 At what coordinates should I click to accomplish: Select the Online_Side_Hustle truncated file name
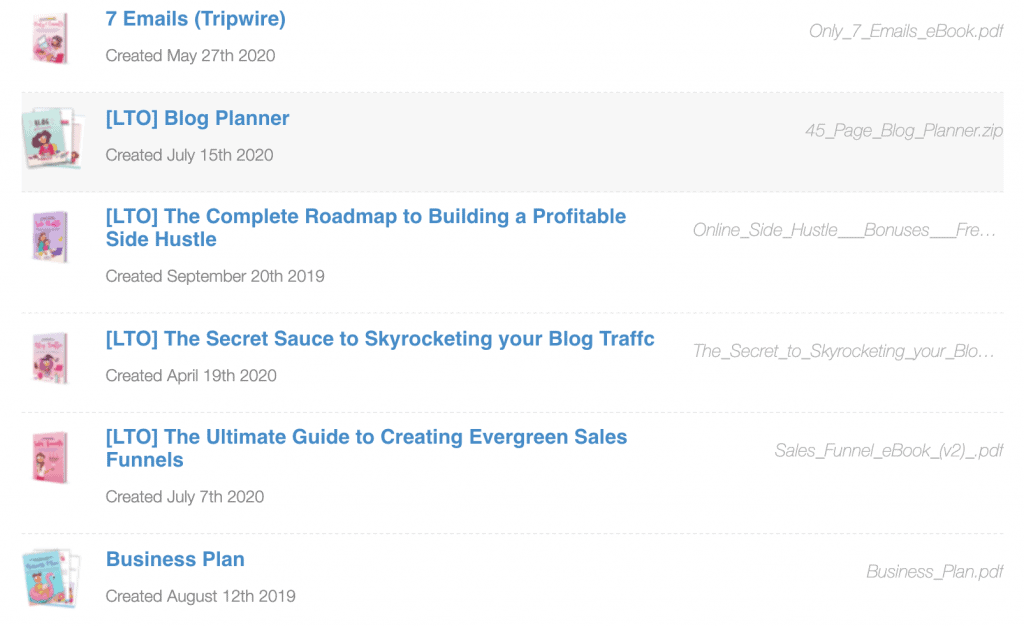point(844,230)
